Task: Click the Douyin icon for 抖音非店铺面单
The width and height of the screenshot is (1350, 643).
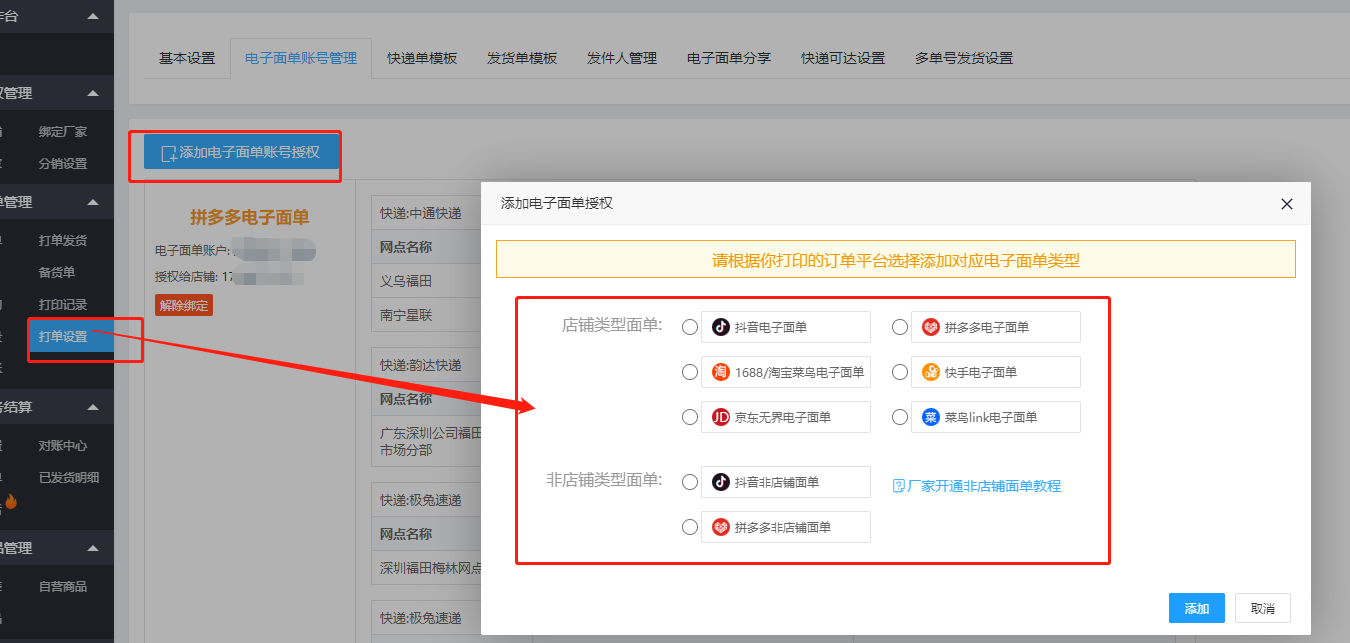Action: point(720,482)
